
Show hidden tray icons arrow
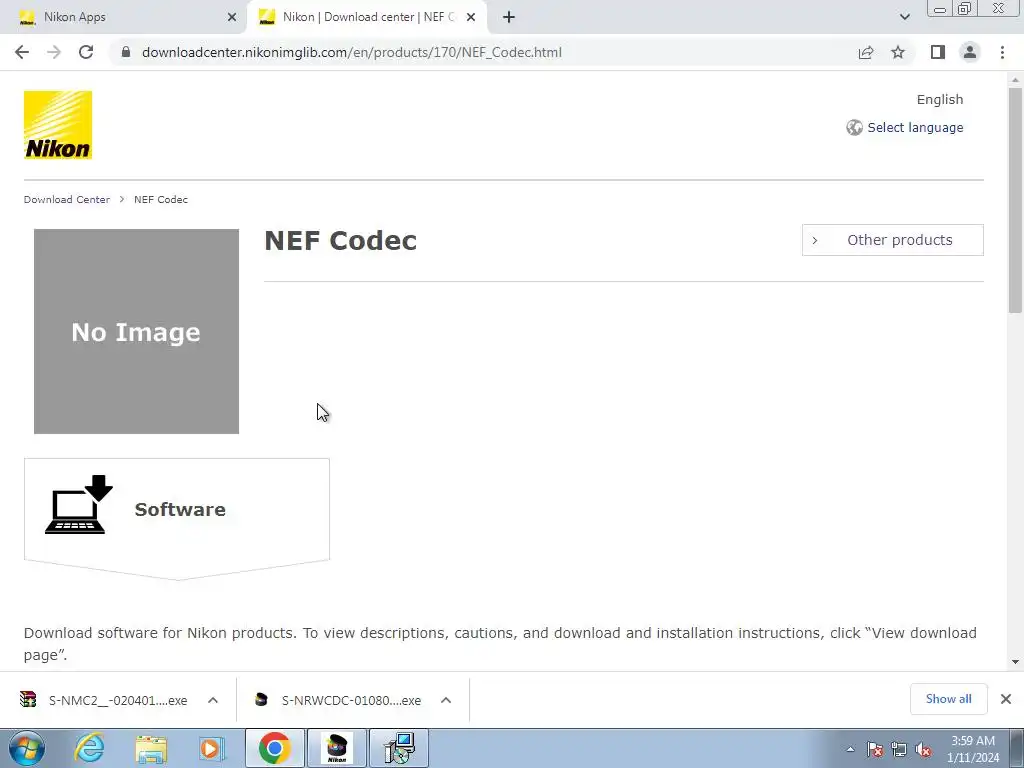[850, 749]
